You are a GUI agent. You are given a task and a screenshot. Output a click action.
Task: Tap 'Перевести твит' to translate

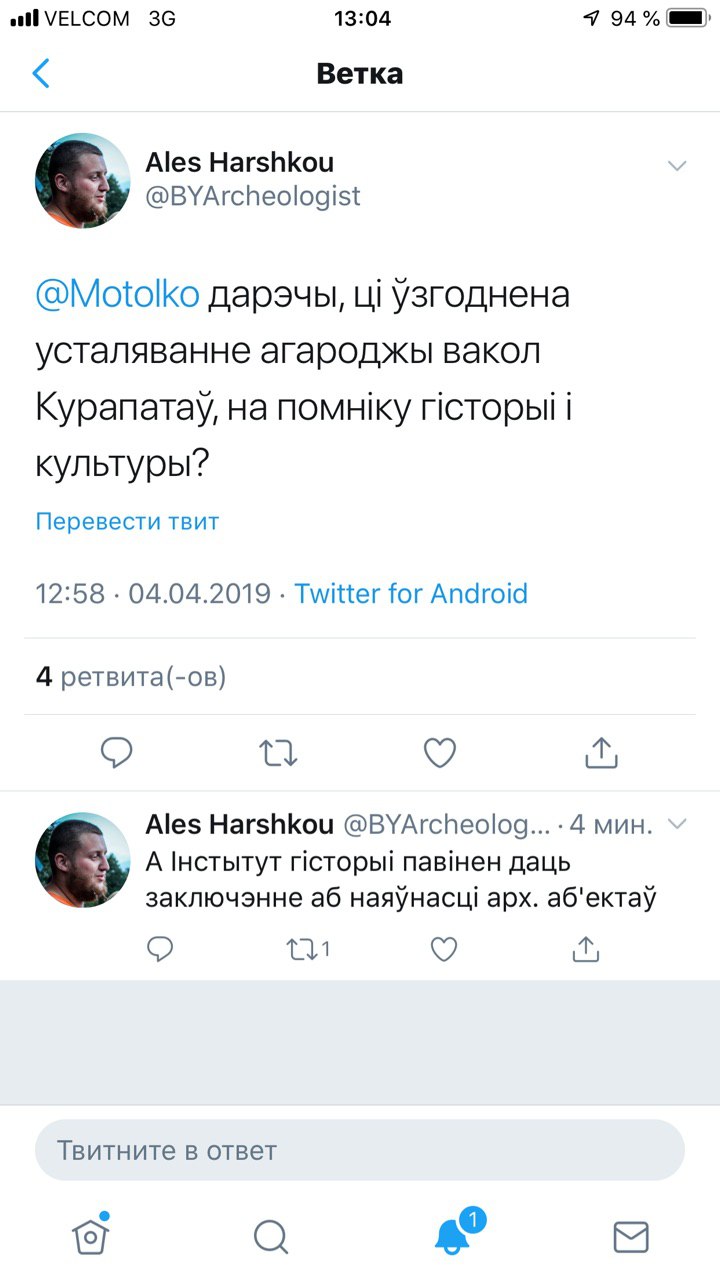tap(127, 521)
